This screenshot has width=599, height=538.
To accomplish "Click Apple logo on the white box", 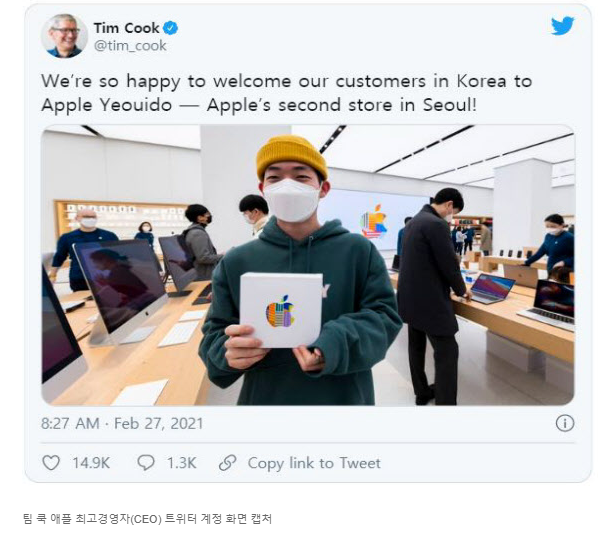I will [280, 311].
